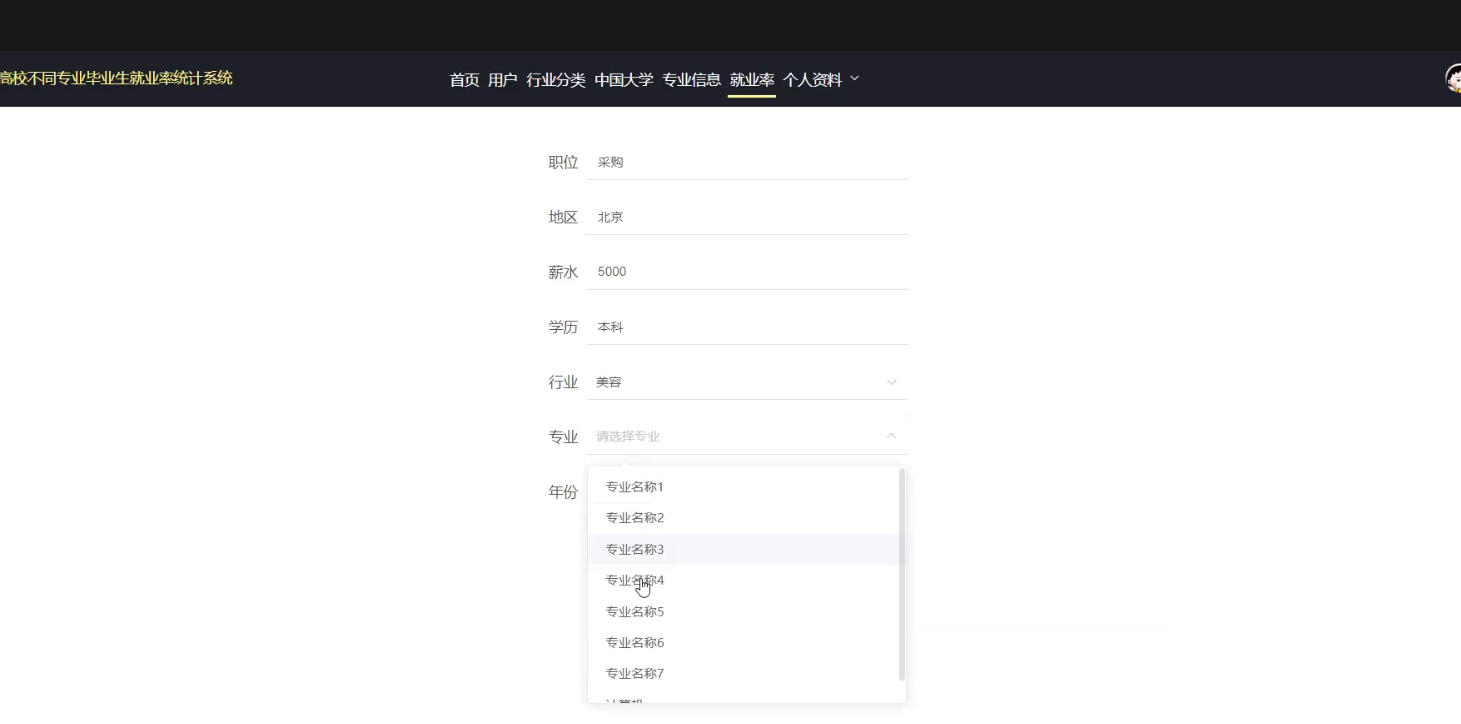Viewport: 1461px width, 724px height.
Task: Go to the 专业信息 section
Action: (691, 80)
